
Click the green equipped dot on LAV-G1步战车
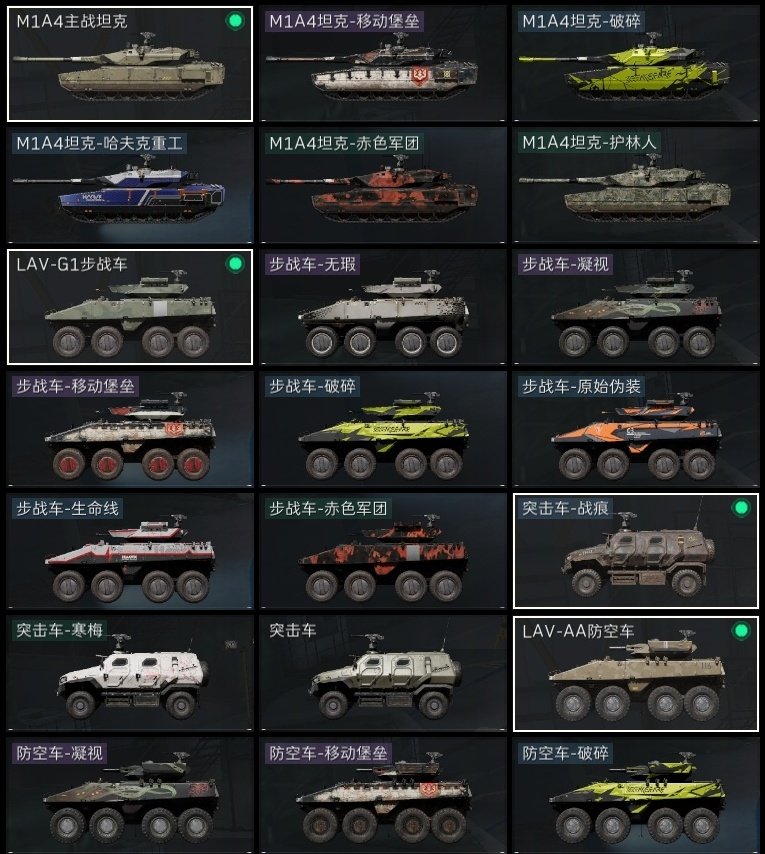click(x=235, y=264)
